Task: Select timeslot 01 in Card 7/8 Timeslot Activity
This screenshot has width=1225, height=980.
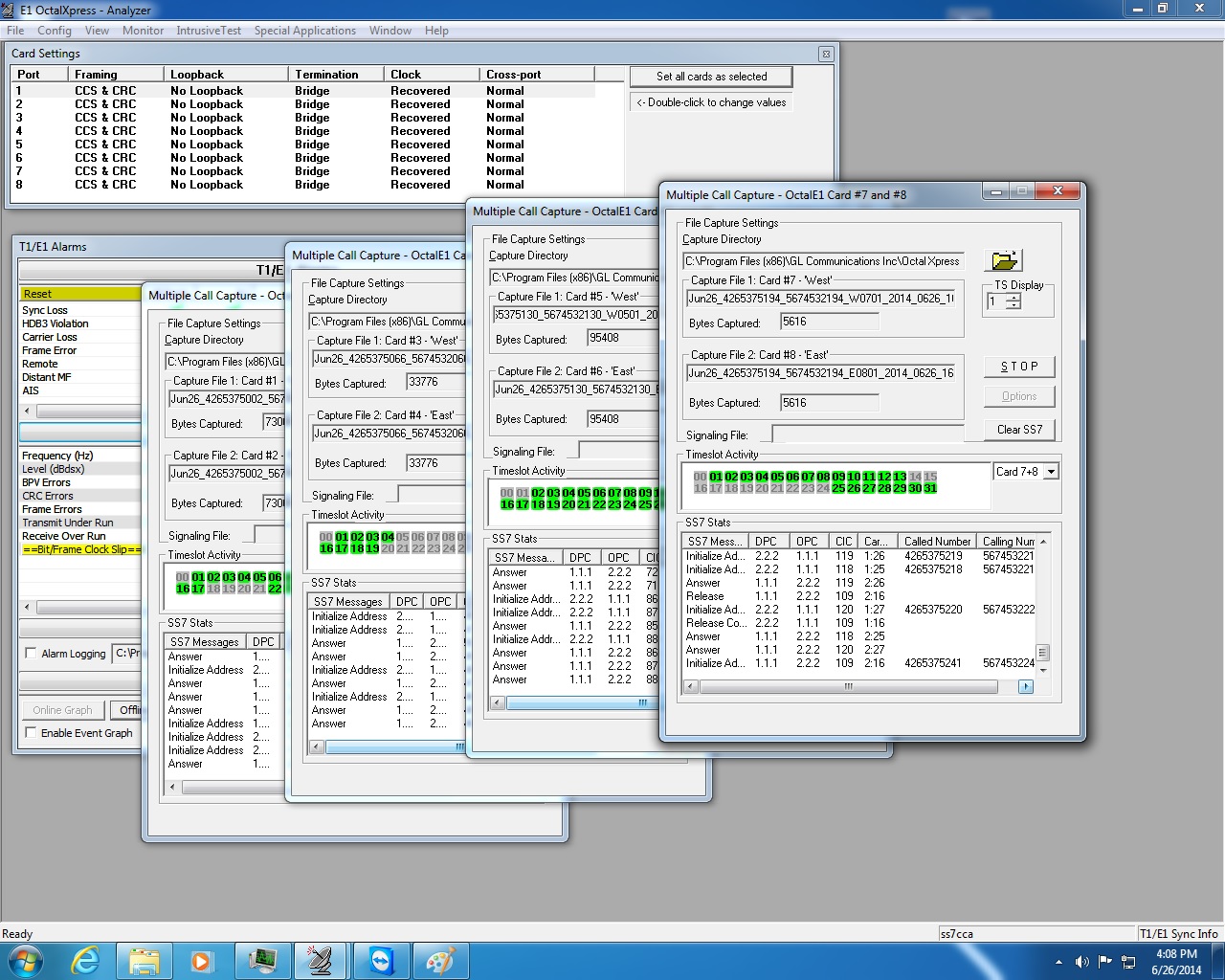Action: [716, 477]
